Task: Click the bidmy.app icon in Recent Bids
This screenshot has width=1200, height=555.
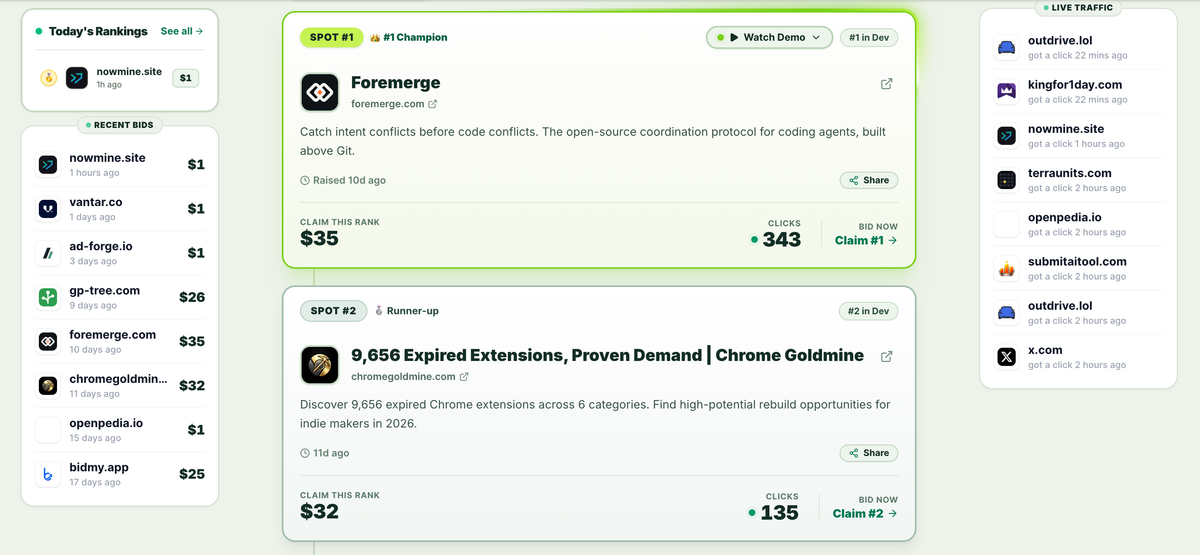Action: click(47, 474)
